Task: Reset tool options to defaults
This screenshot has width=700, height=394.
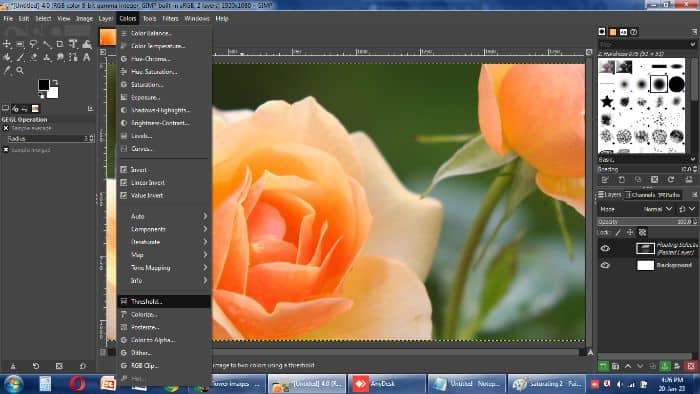Action: (x=83, y=366)
